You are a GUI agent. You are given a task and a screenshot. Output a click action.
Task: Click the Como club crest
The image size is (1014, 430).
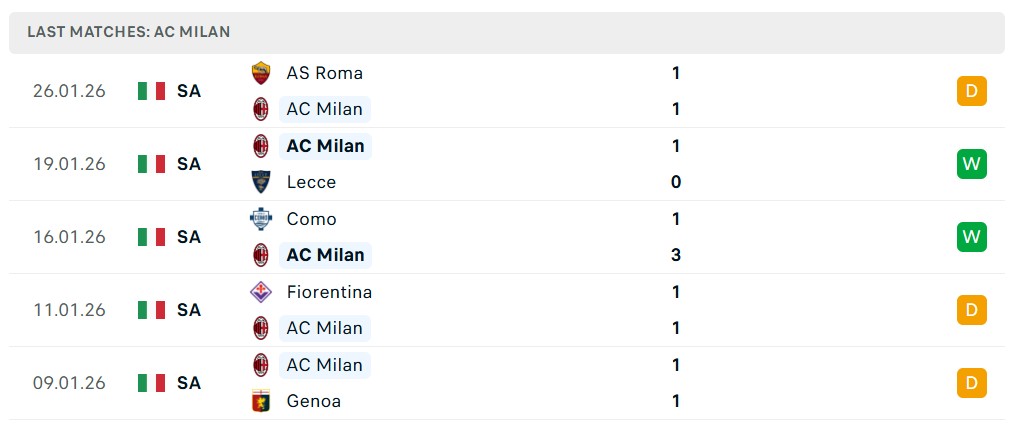click(x=261, y=219)
